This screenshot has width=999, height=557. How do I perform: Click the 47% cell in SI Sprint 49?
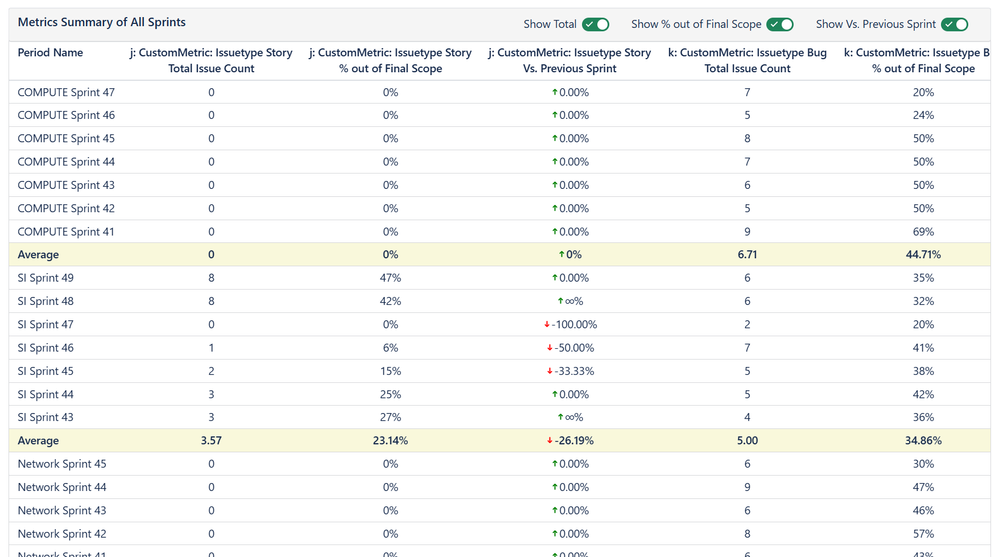pyautogui.click(x=391, y=278)
